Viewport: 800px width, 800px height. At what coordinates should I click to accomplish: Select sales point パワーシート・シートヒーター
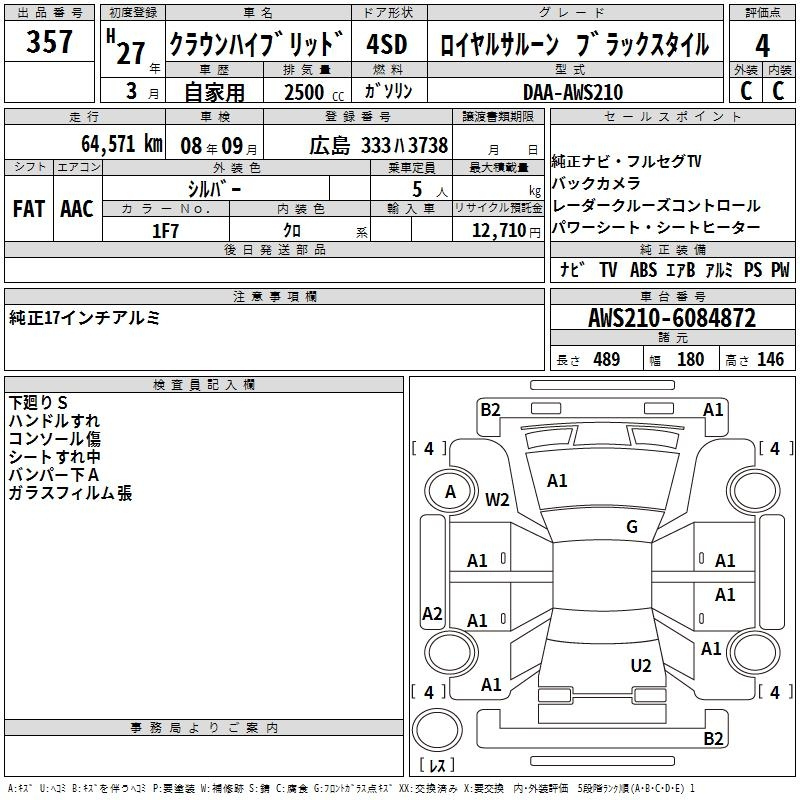click(x=656, y=227)
